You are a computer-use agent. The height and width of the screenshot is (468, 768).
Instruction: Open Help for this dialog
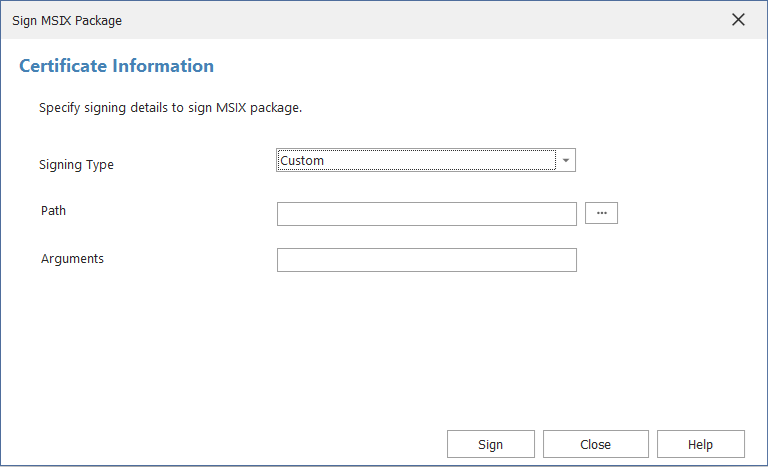pyautogui.click(x=700, y=444)
